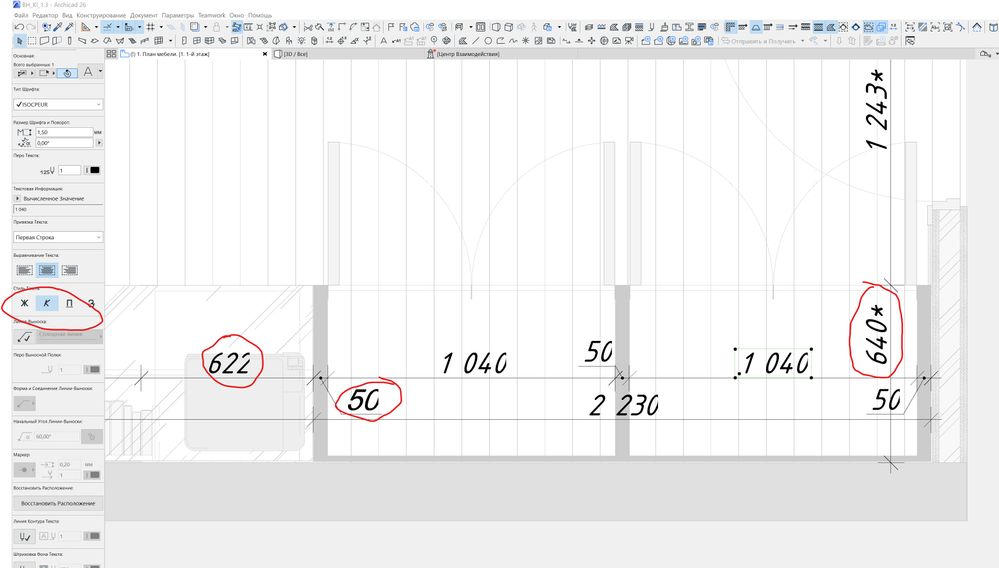The height and width of the screenshot is (568, 999).
Task: Click the scissors trim icon
Action: (308, 27)
